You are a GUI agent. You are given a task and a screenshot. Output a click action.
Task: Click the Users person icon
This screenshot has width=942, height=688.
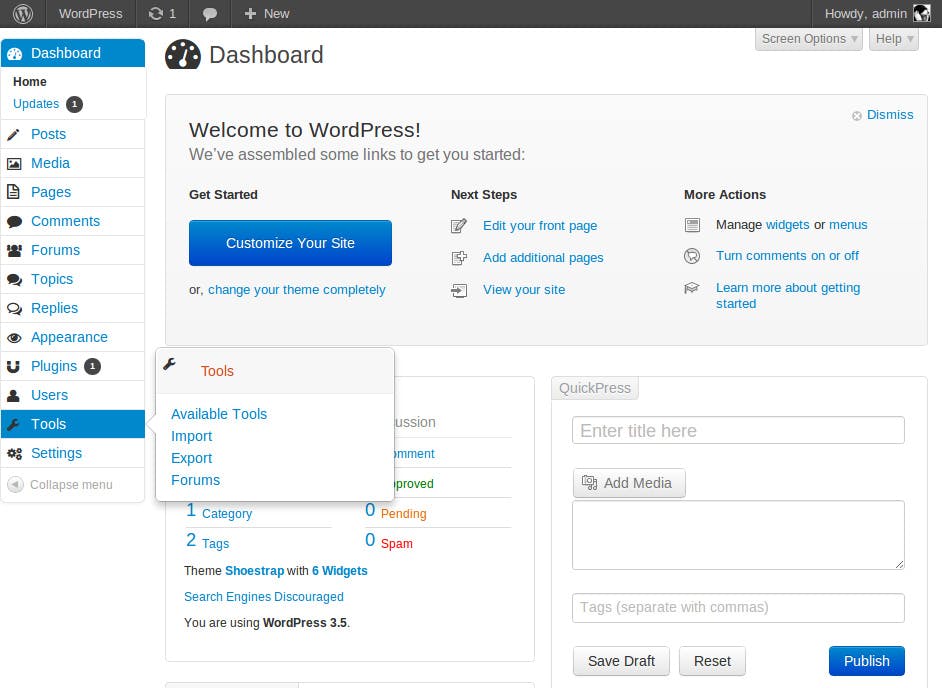pos(13,395)
